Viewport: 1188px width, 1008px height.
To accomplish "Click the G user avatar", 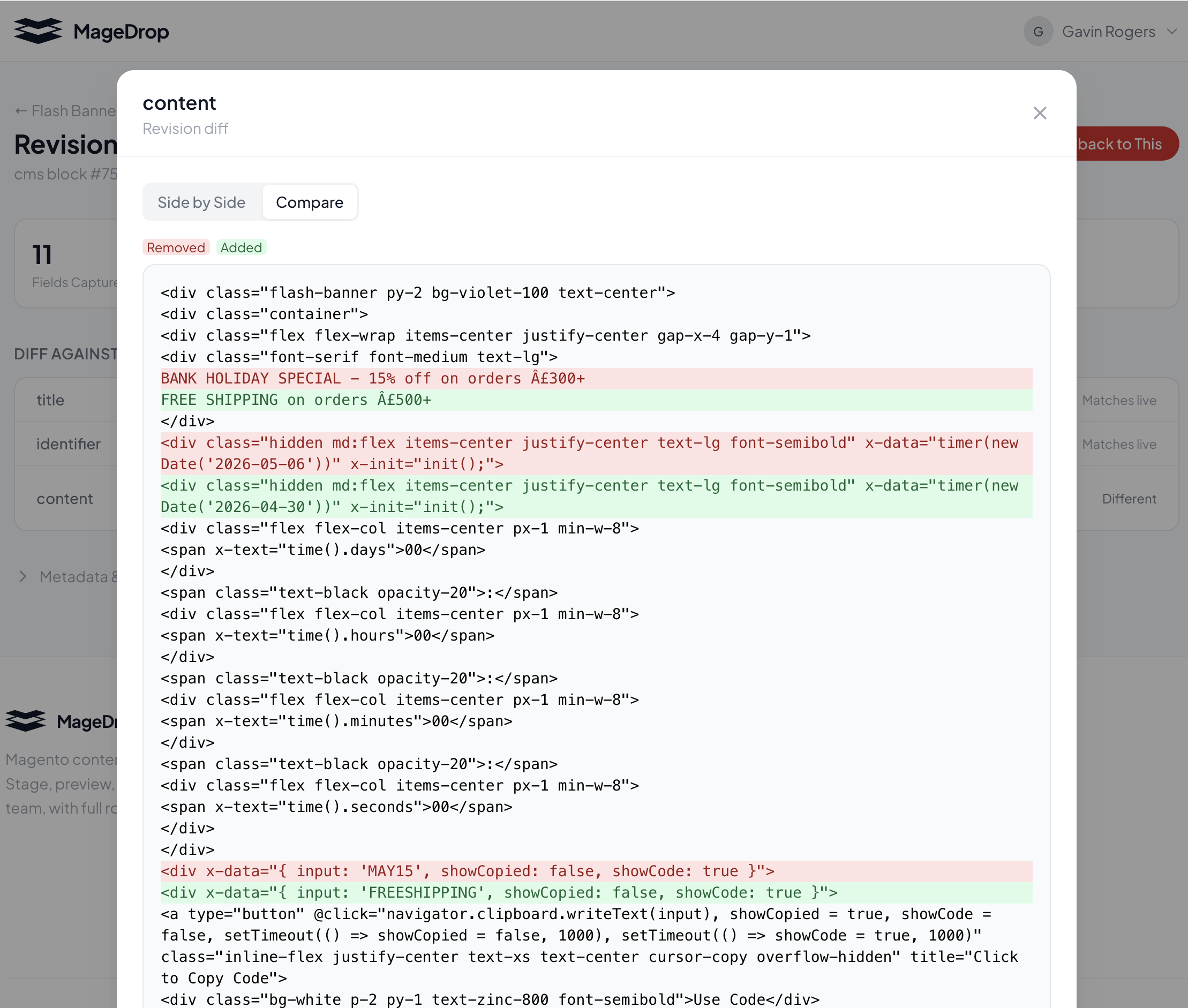I will click(x=1037, y=32).
